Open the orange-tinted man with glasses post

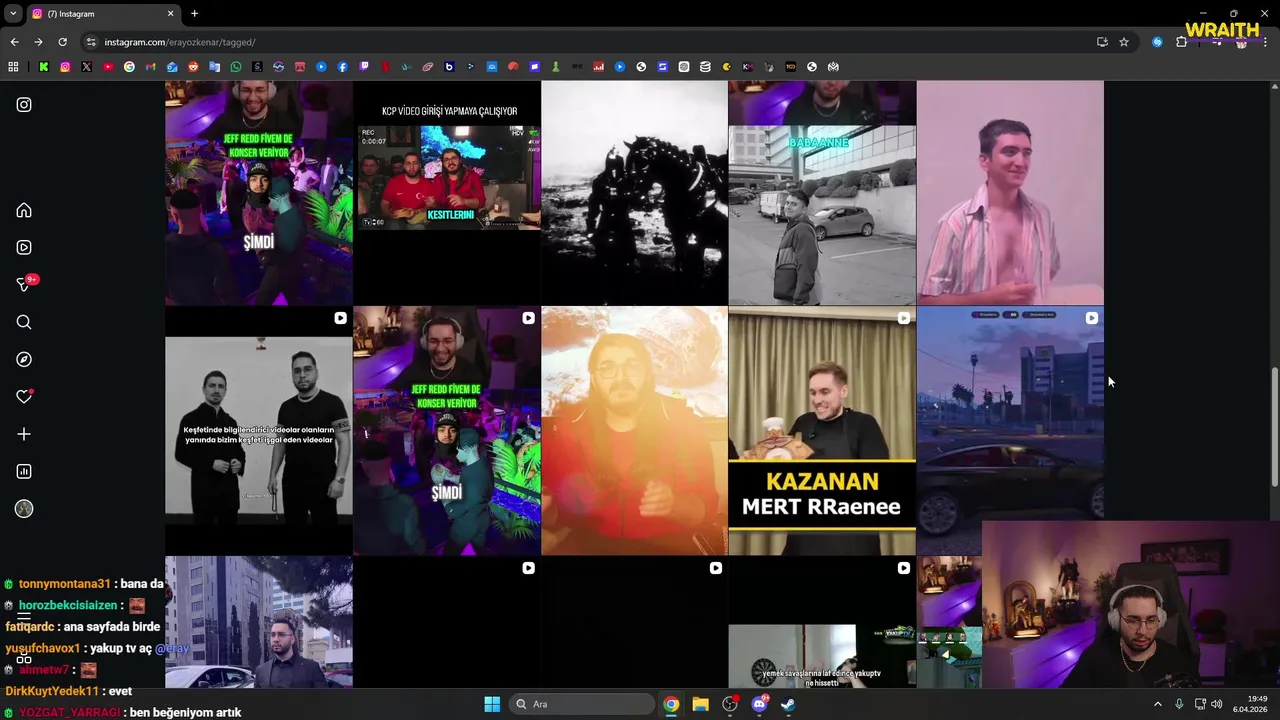(x=634, y=430)
